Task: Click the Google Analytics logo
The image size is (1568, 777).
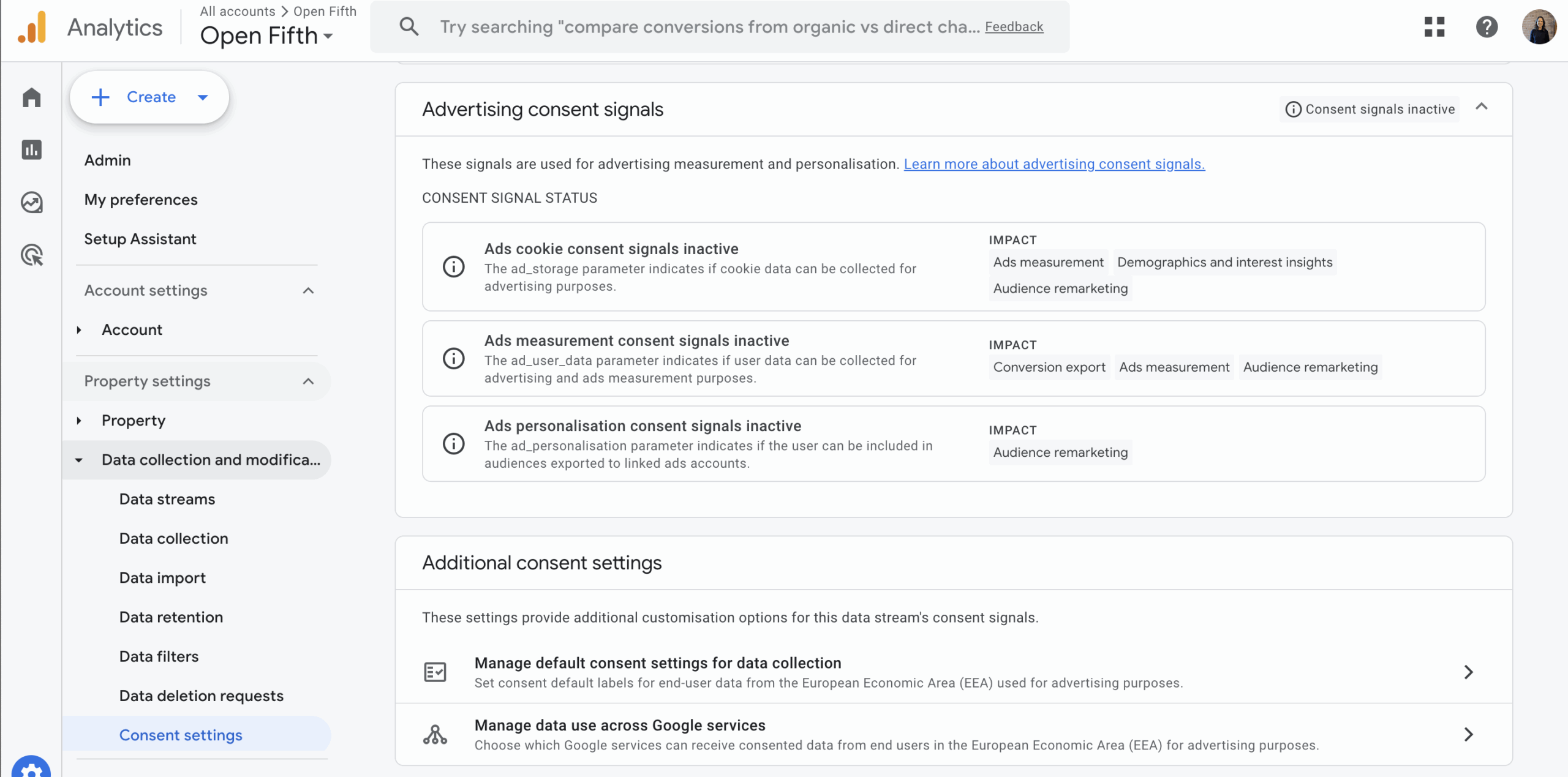Action: pyautogui.click(x=32, y=28)
